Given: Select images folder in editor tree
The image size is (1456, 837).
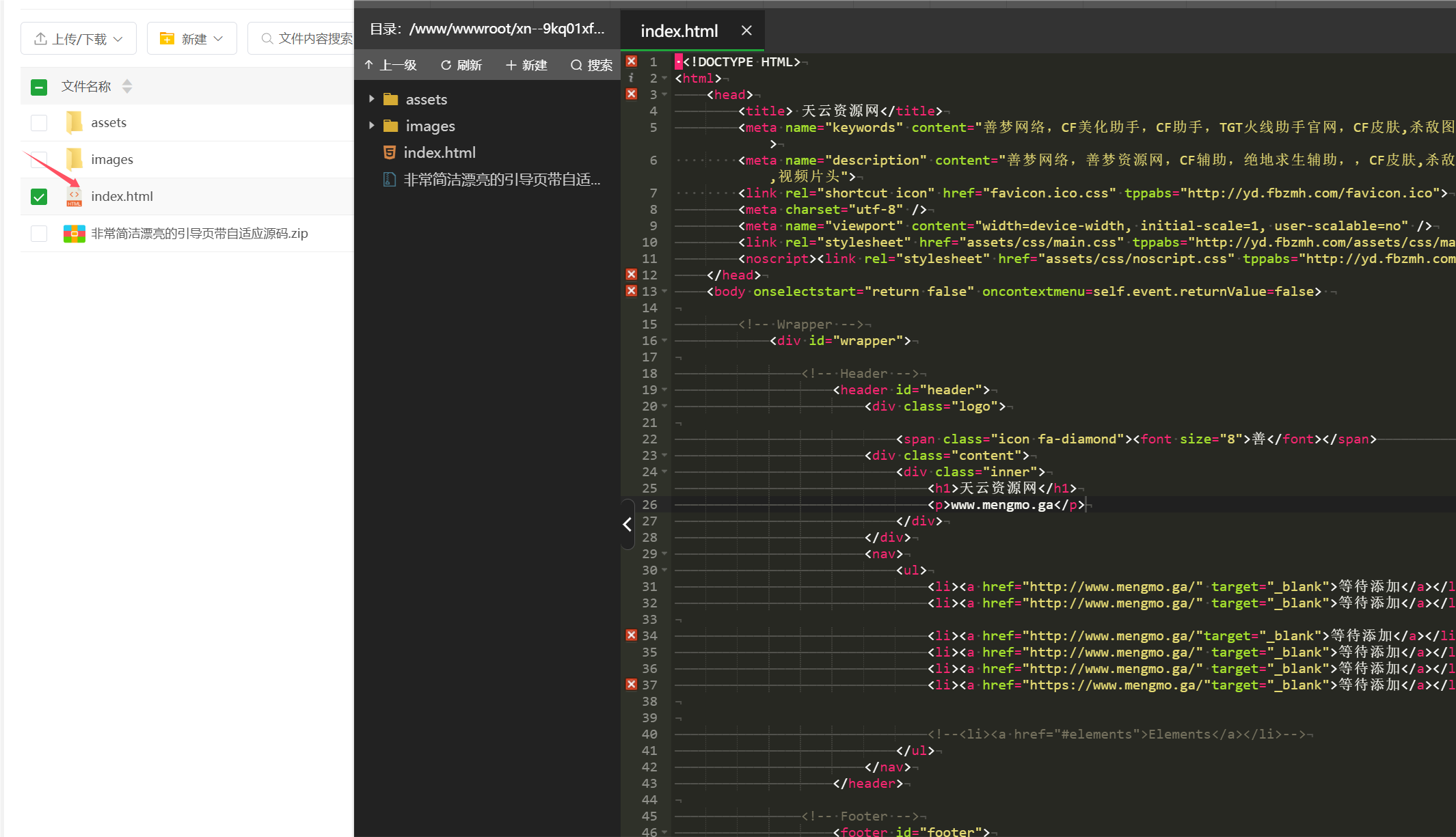Looking at the screenshot, I should 431,126.
